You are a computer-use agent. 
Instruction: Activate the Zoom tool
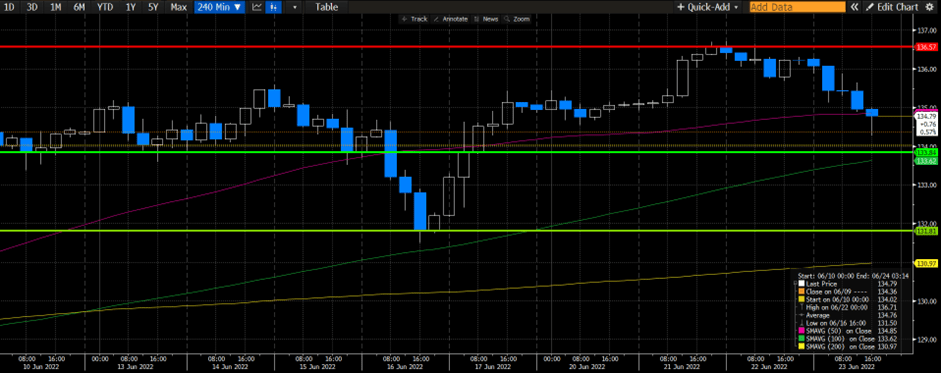pos(517,19)
